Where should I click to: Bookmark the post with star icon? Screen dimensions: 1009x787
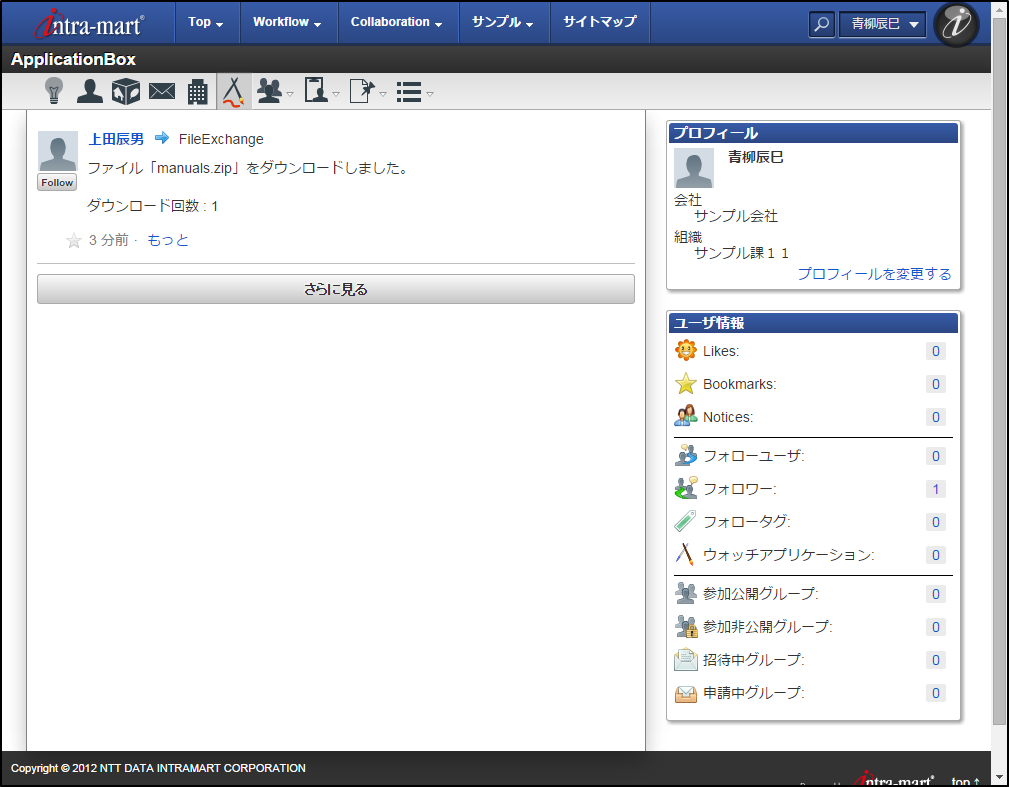[x=74, y=241]
